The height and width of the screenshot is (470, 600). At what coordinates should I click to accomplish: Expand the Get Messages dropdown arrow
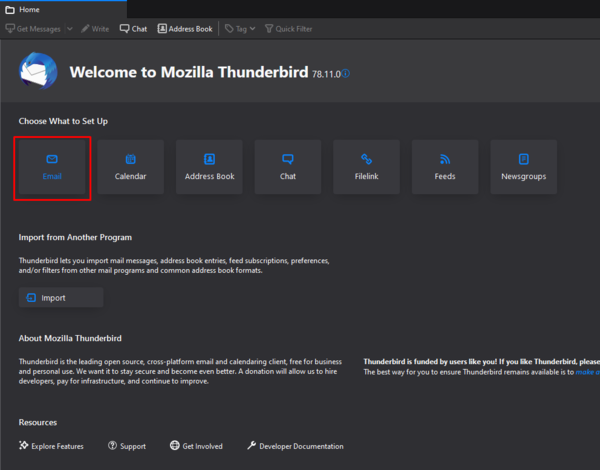(x=69, y=29)
